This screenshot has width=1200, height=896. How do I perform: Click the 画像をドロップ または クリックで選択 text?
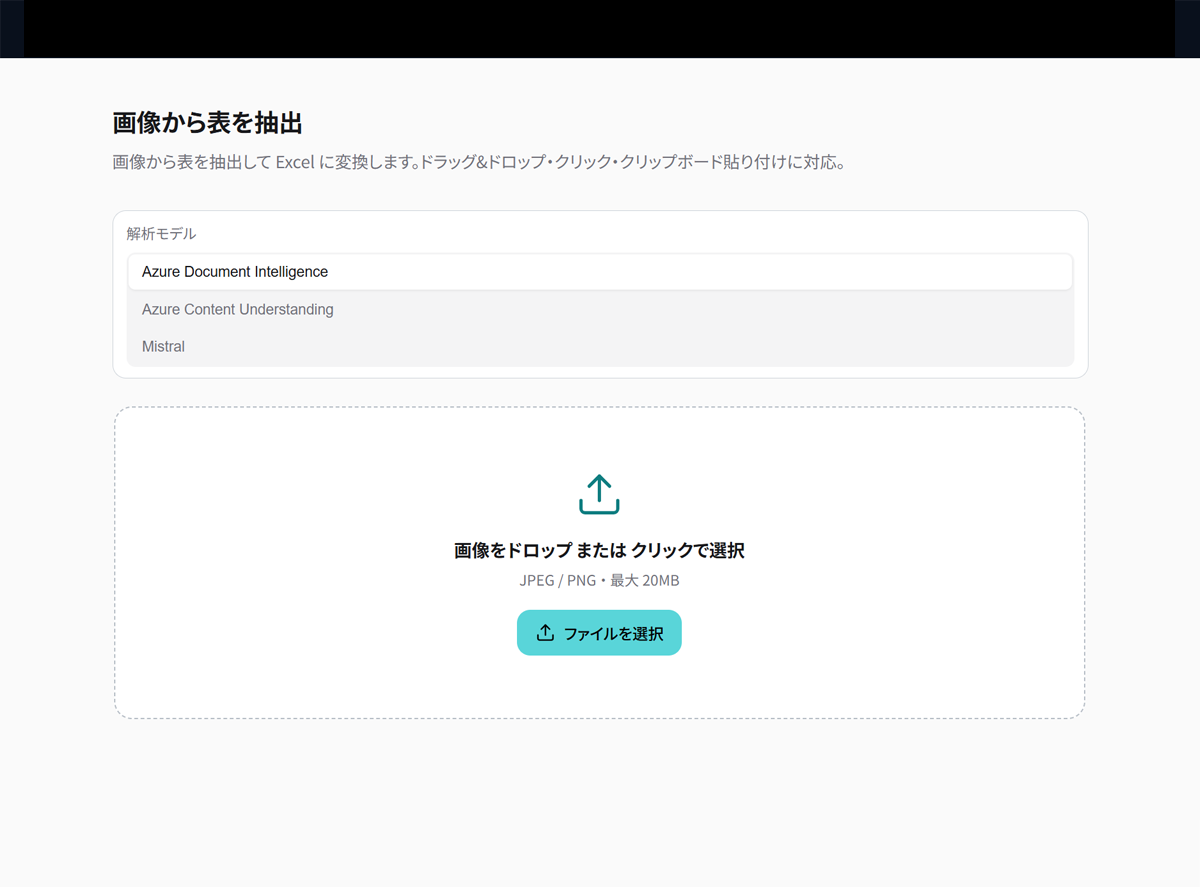point(599,551)
